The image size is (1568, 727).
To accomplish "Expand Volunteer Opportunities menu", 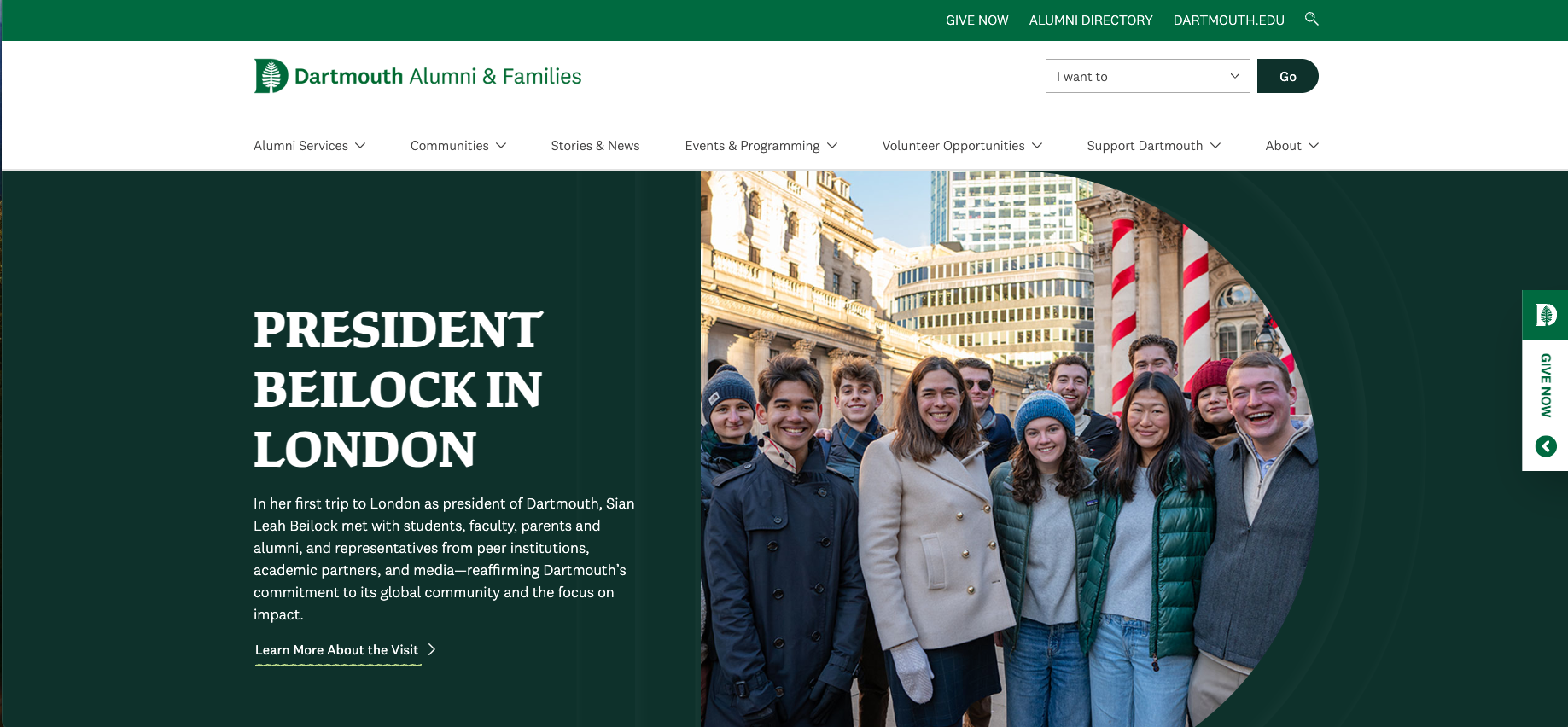I will pos(962,146).
